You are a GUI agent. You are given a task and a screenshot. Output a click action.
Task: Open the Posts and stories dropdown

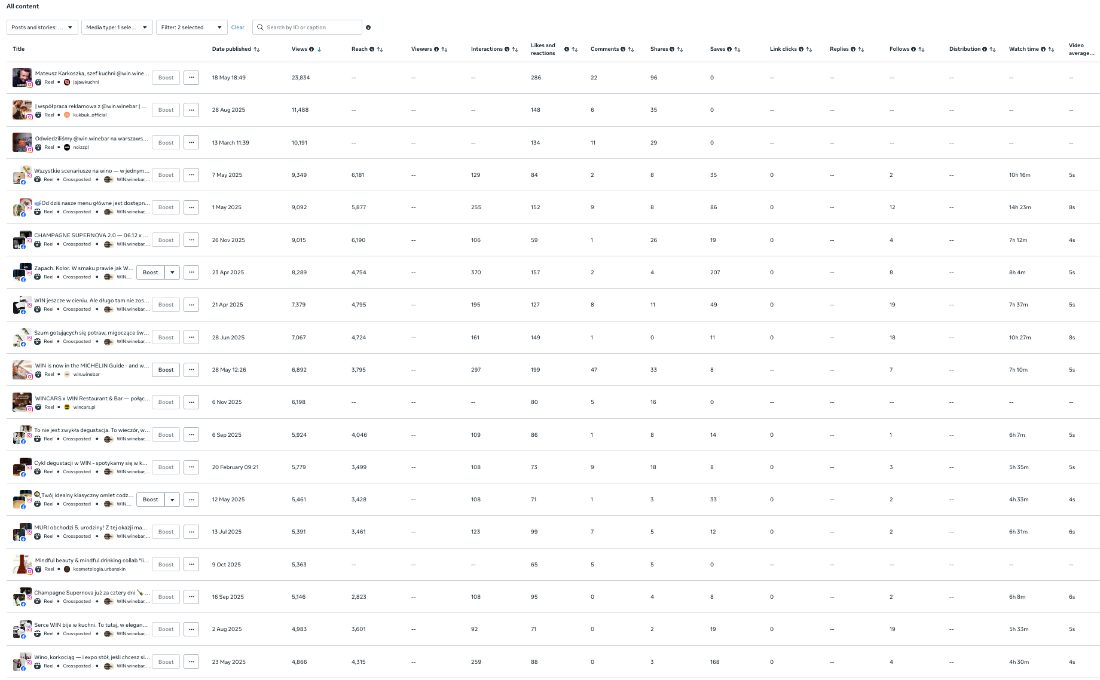tap(42, 27)
